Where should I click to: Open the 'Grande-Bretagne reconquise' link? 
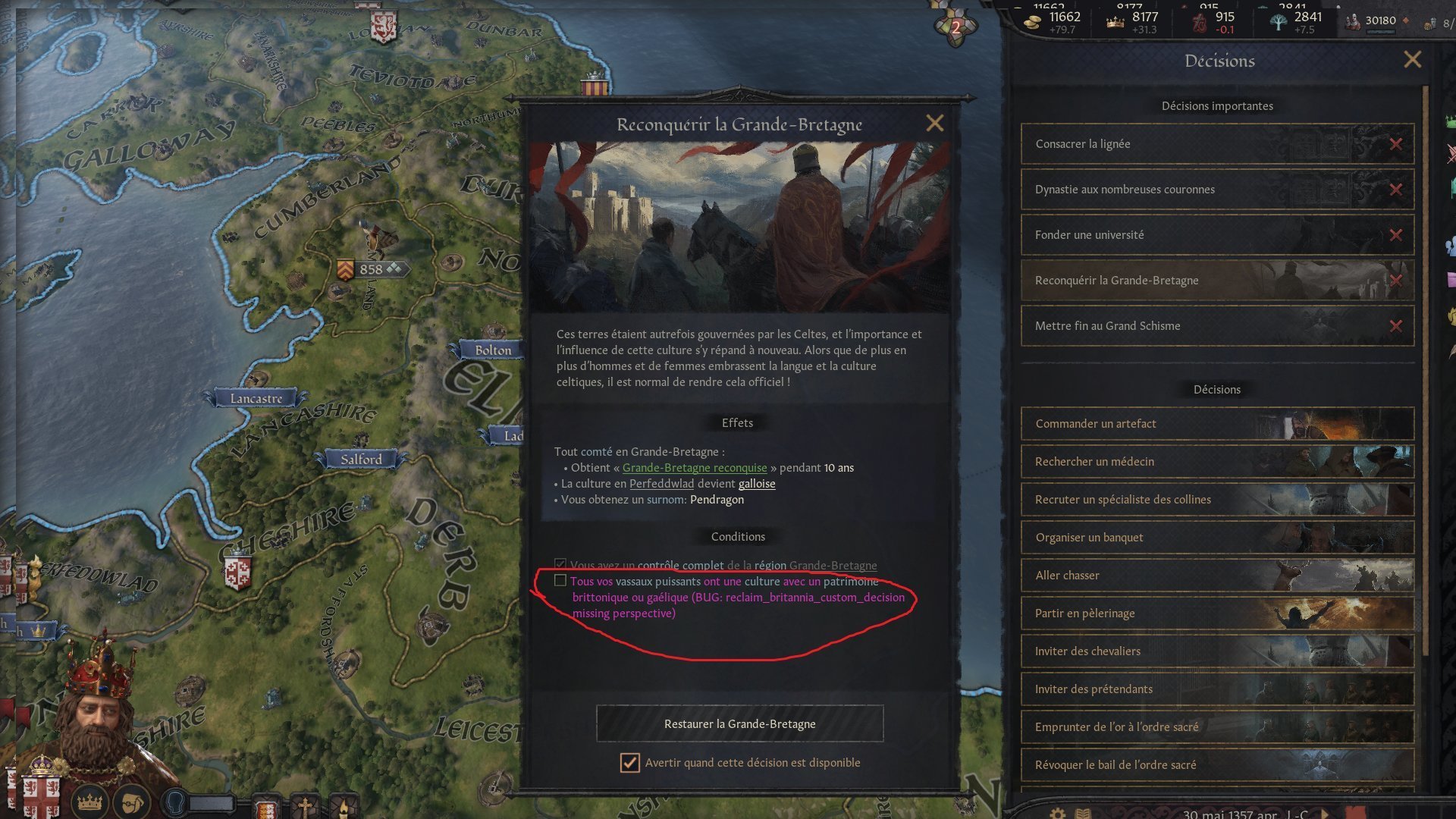coord(695,467)
